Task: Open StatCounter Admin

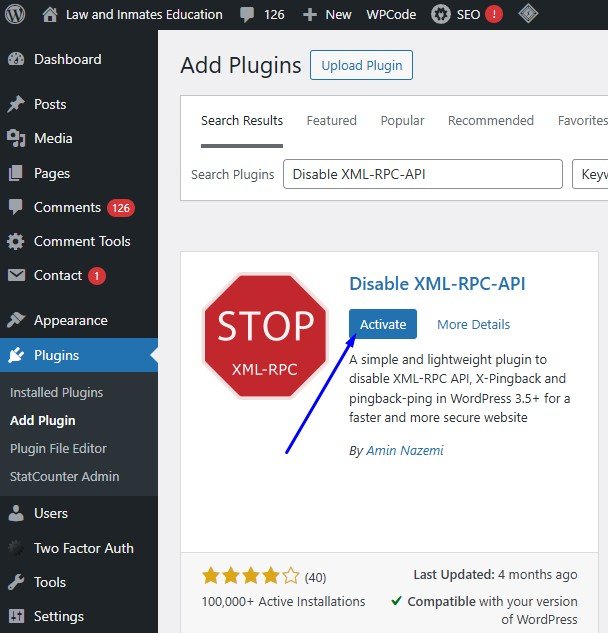Action: pos(65,476)
